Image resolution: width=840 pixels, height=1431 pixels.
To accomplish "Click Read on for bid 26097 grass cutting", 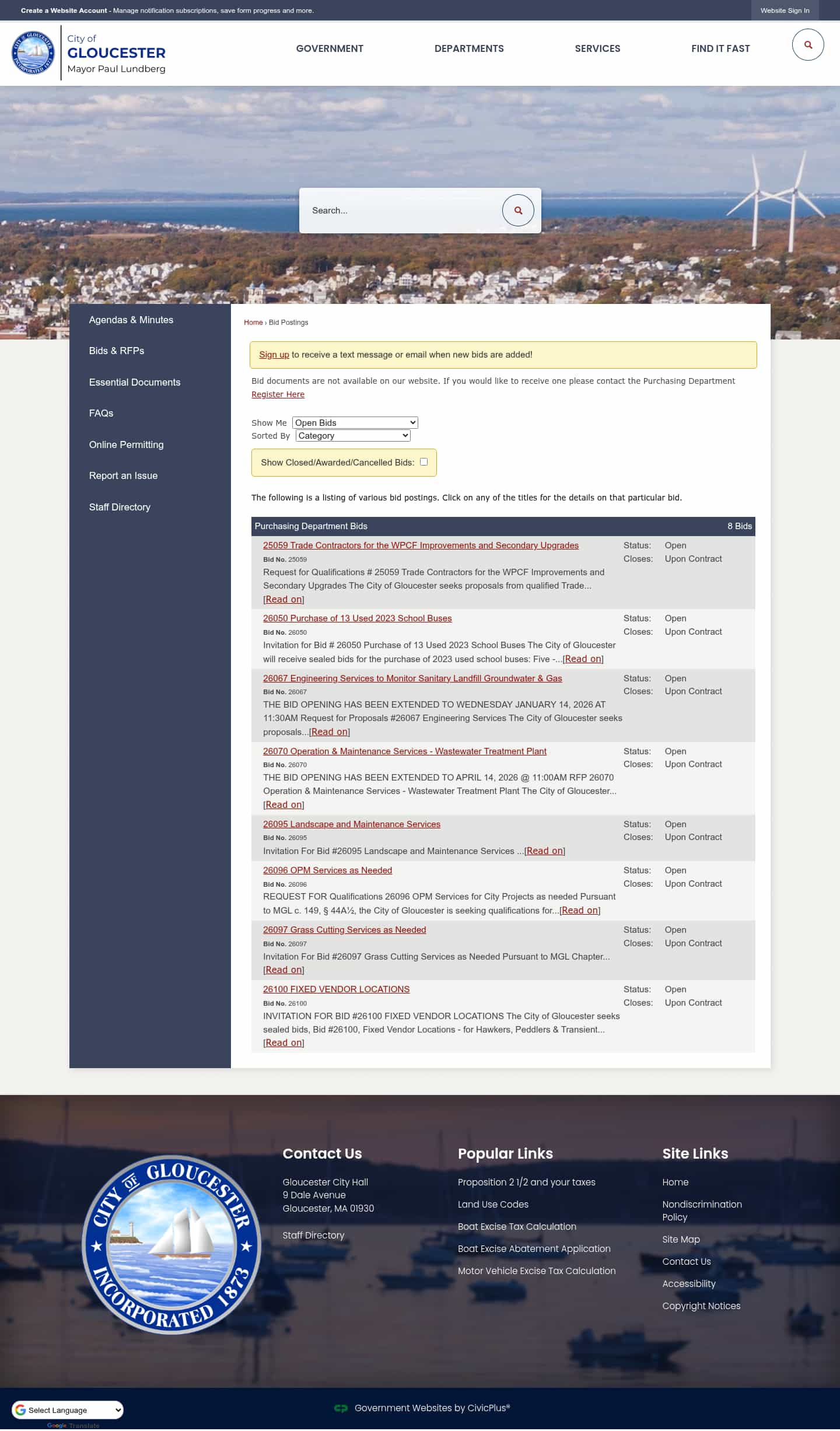I will pyautogui.click(x=283, y=970).
